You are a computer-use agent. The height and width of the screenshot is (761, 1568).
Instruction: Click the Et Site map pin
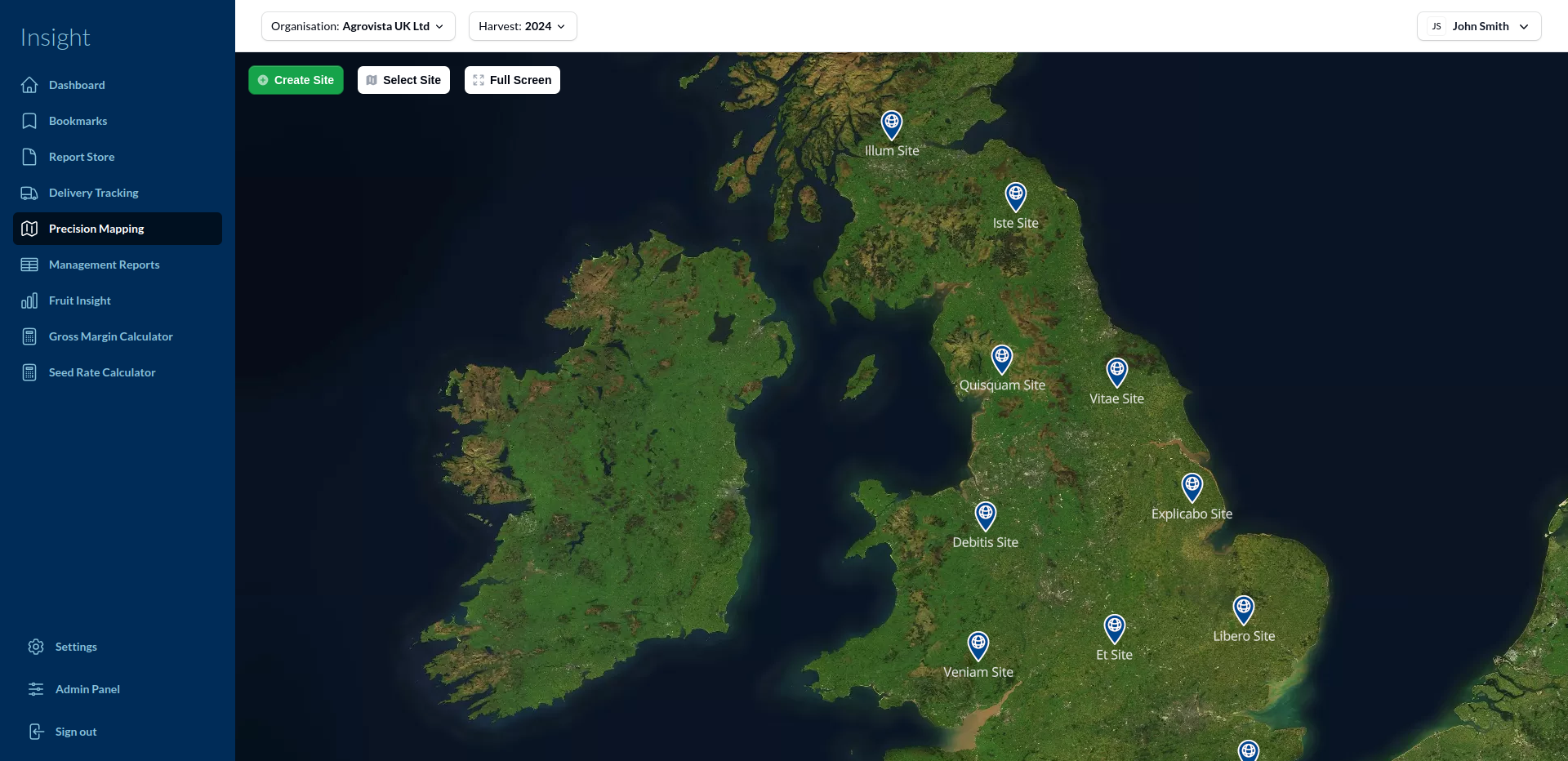point(1114,629)
